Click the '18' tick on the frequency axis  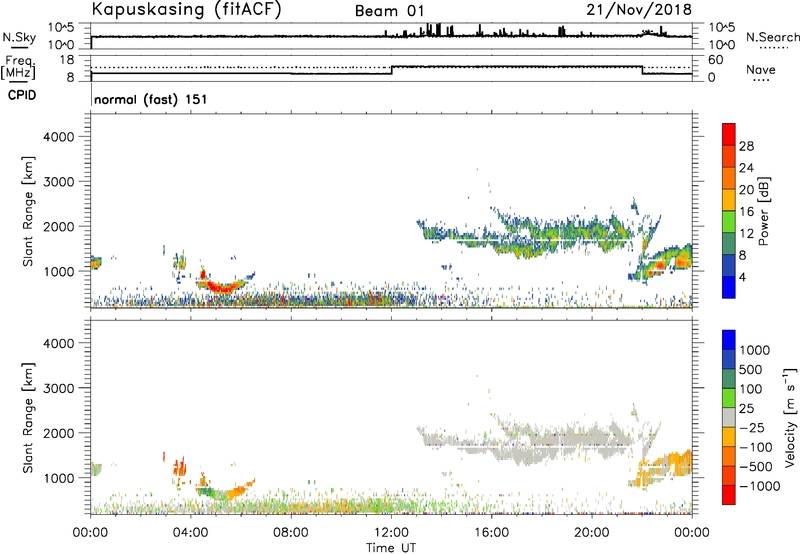click(x=67, y=60)
